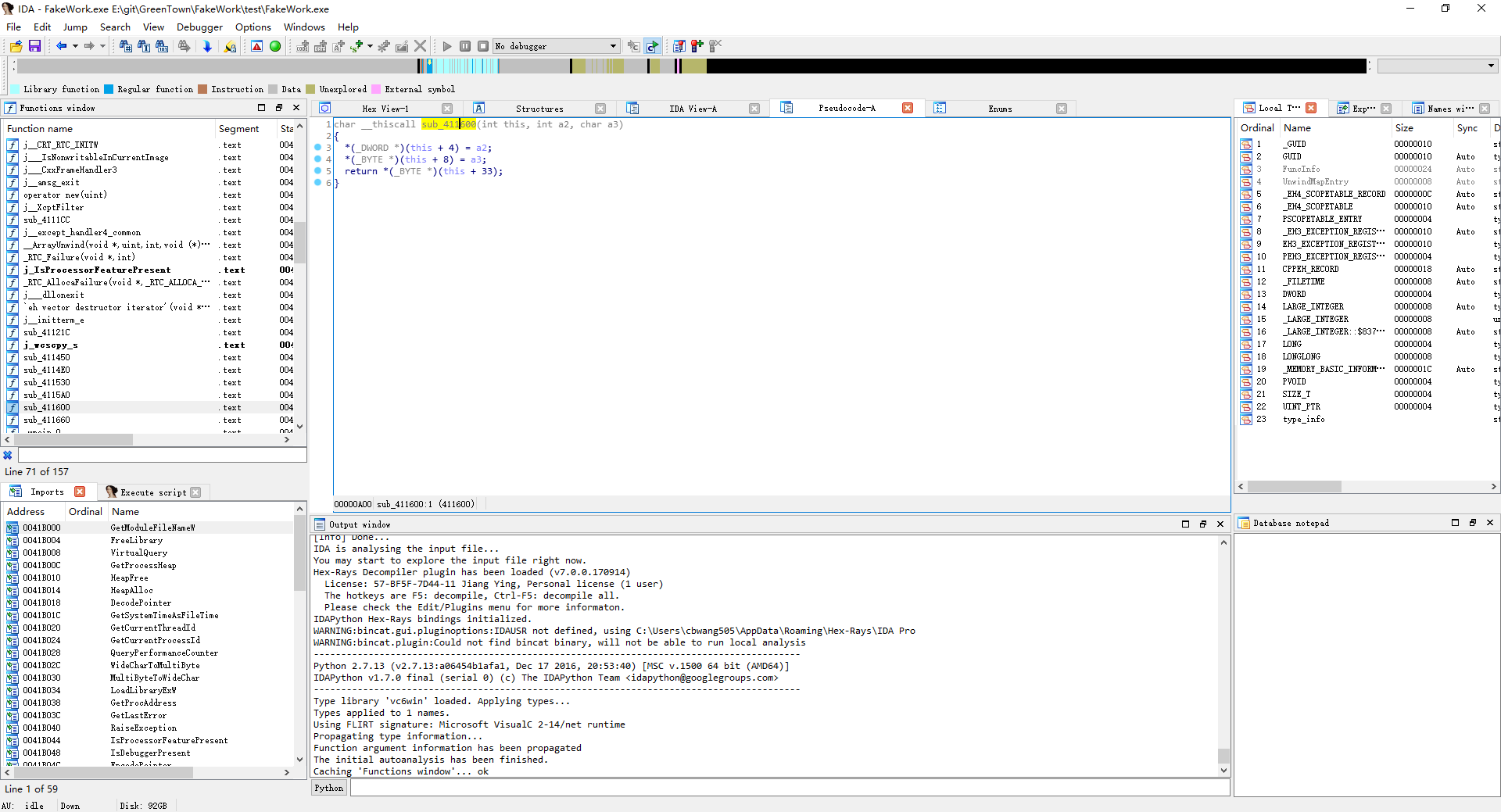Click the Hex View-1 tab icon
Image resolution: width=1501 pixels, height=812 pixels.
tap(325, 108)
